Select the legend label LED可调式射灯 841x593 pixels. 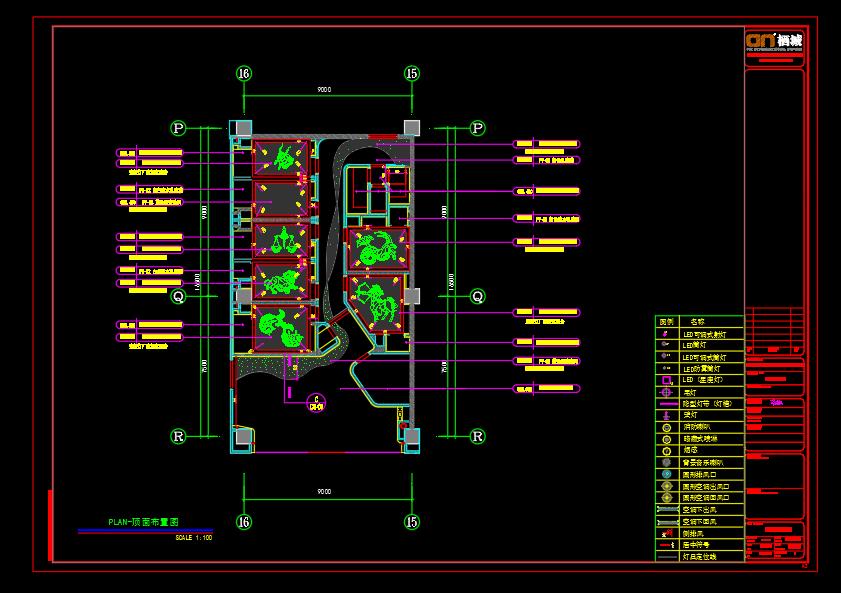pyautogui.click(x=704, y=334)
